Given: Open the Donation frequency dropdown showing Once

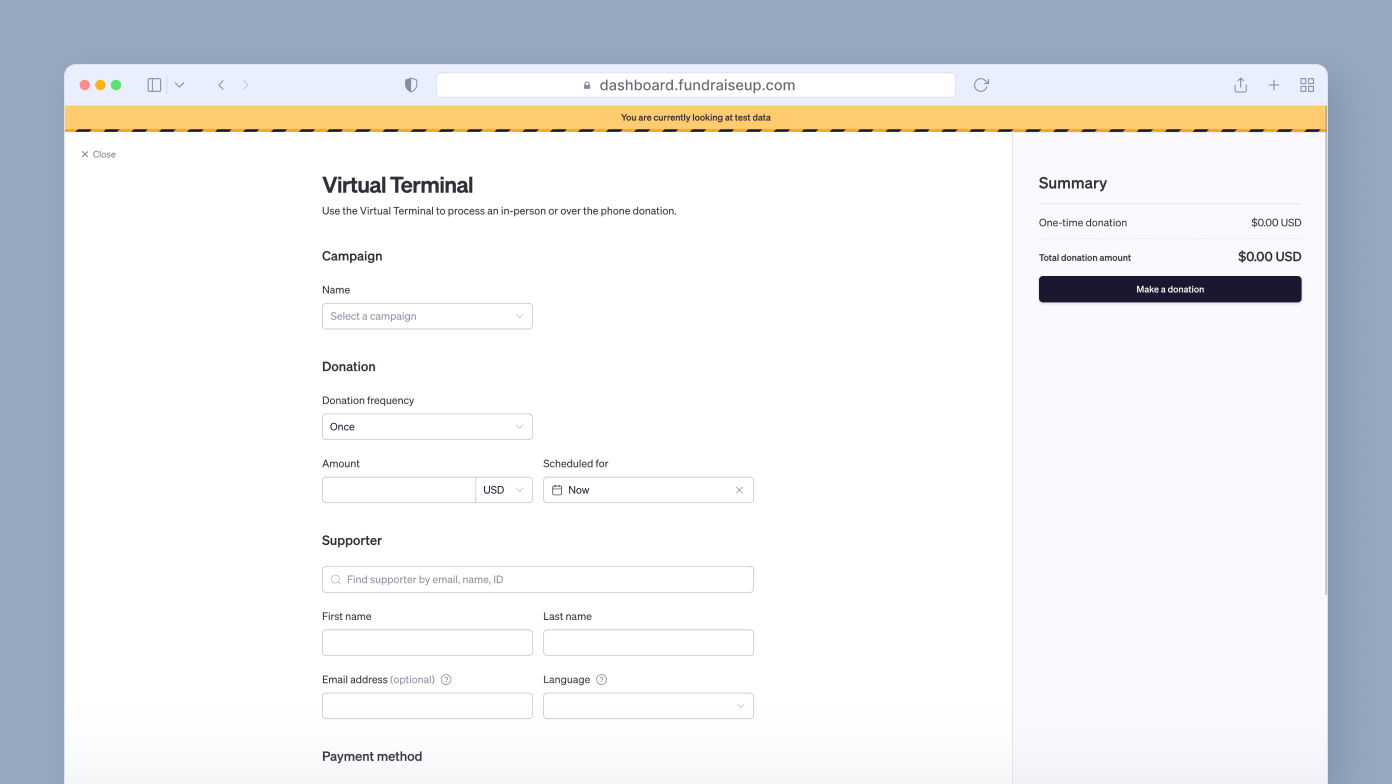Looking at the screenshot, I should [x=427, y=426].
